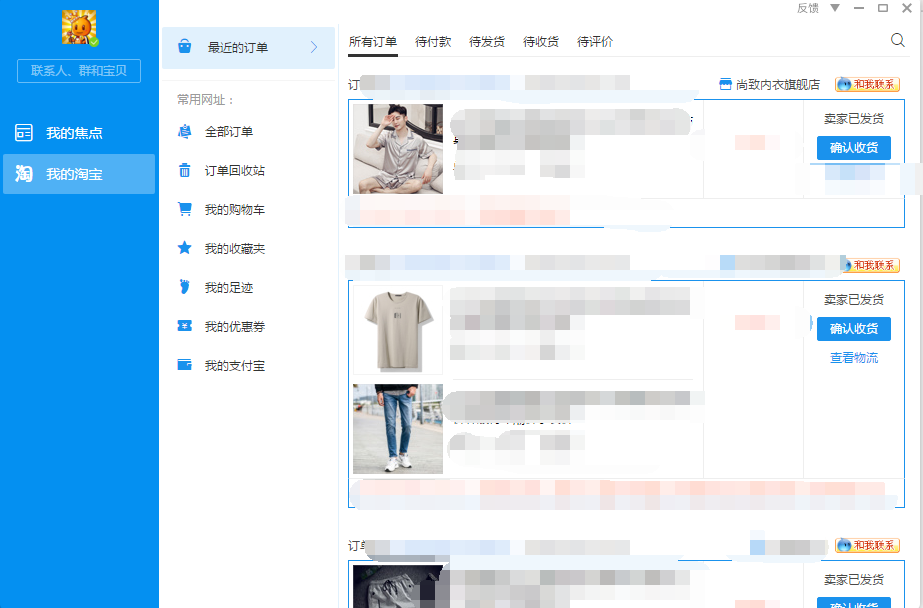Minimize the window
Viewport: 923px width, 608px height.
859,8
